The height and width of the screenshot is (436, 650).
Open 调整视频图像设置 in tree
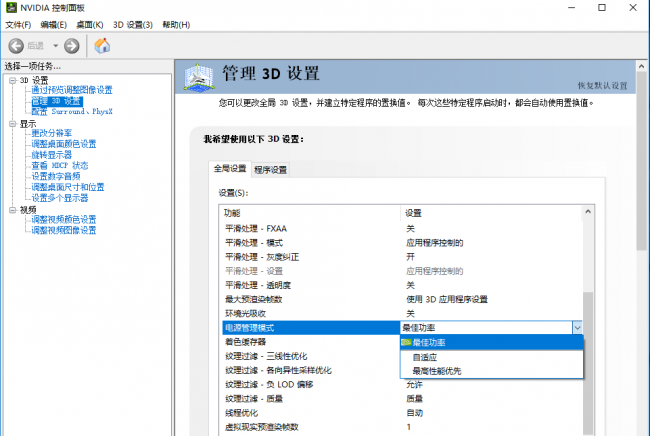coord(63,230)
